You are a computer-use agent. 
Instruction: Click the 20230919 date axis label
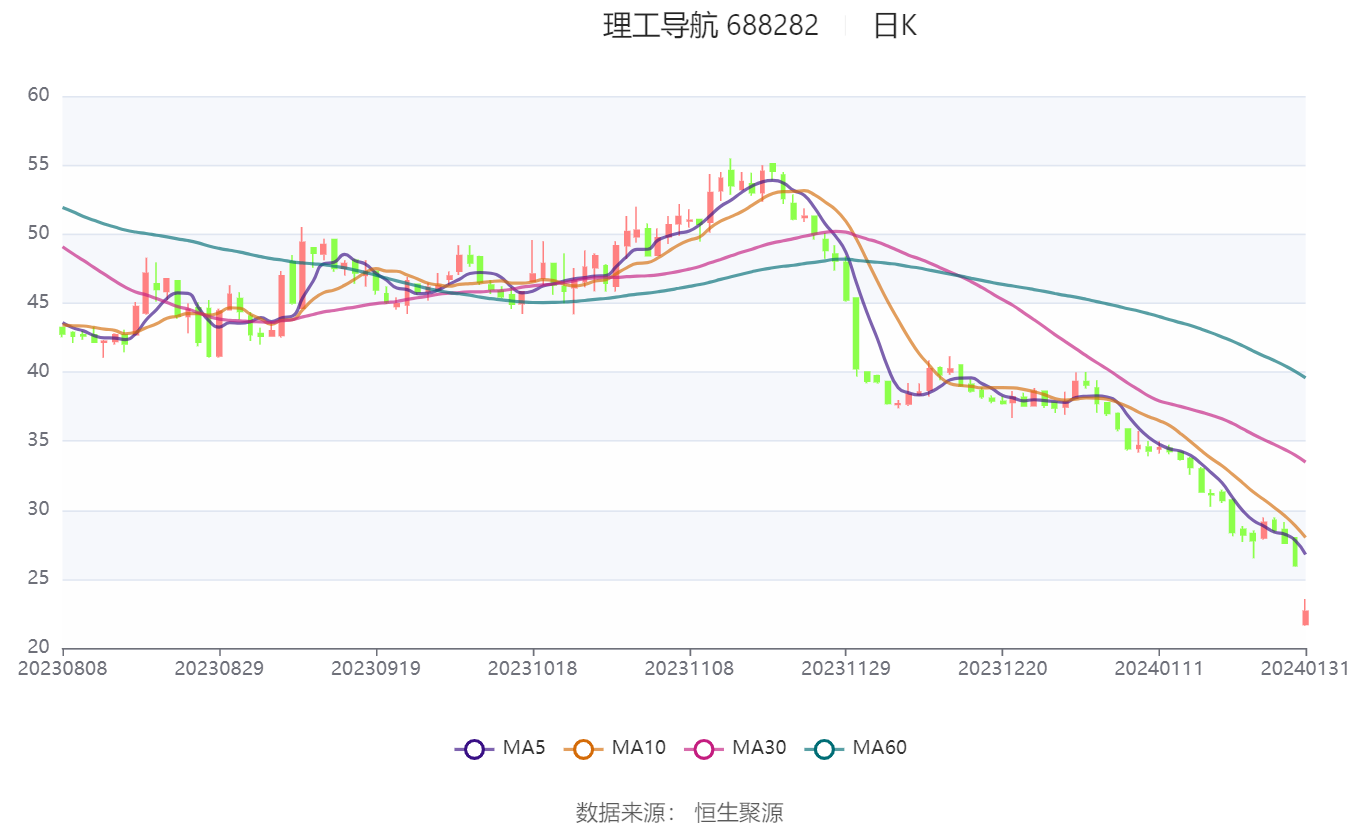376,668
